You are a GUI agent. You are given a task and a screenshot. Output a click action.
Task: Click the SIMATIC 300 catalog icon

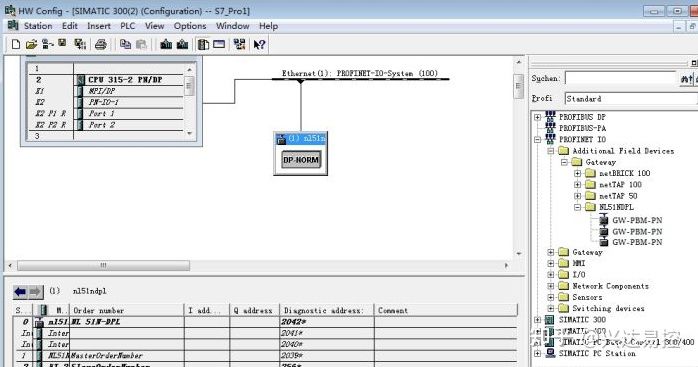tap(550, 320)
